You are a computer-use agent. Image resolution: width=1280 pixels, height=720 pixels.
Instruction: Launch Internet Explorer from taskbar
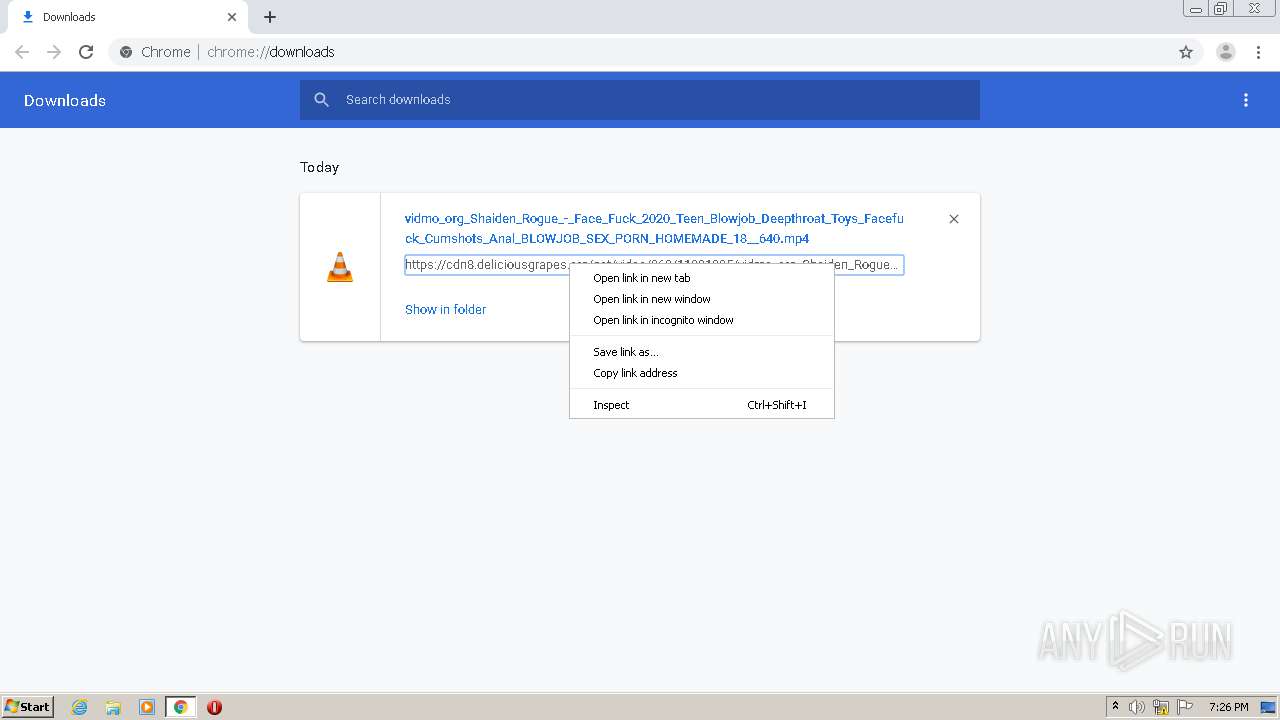point(79,707)
